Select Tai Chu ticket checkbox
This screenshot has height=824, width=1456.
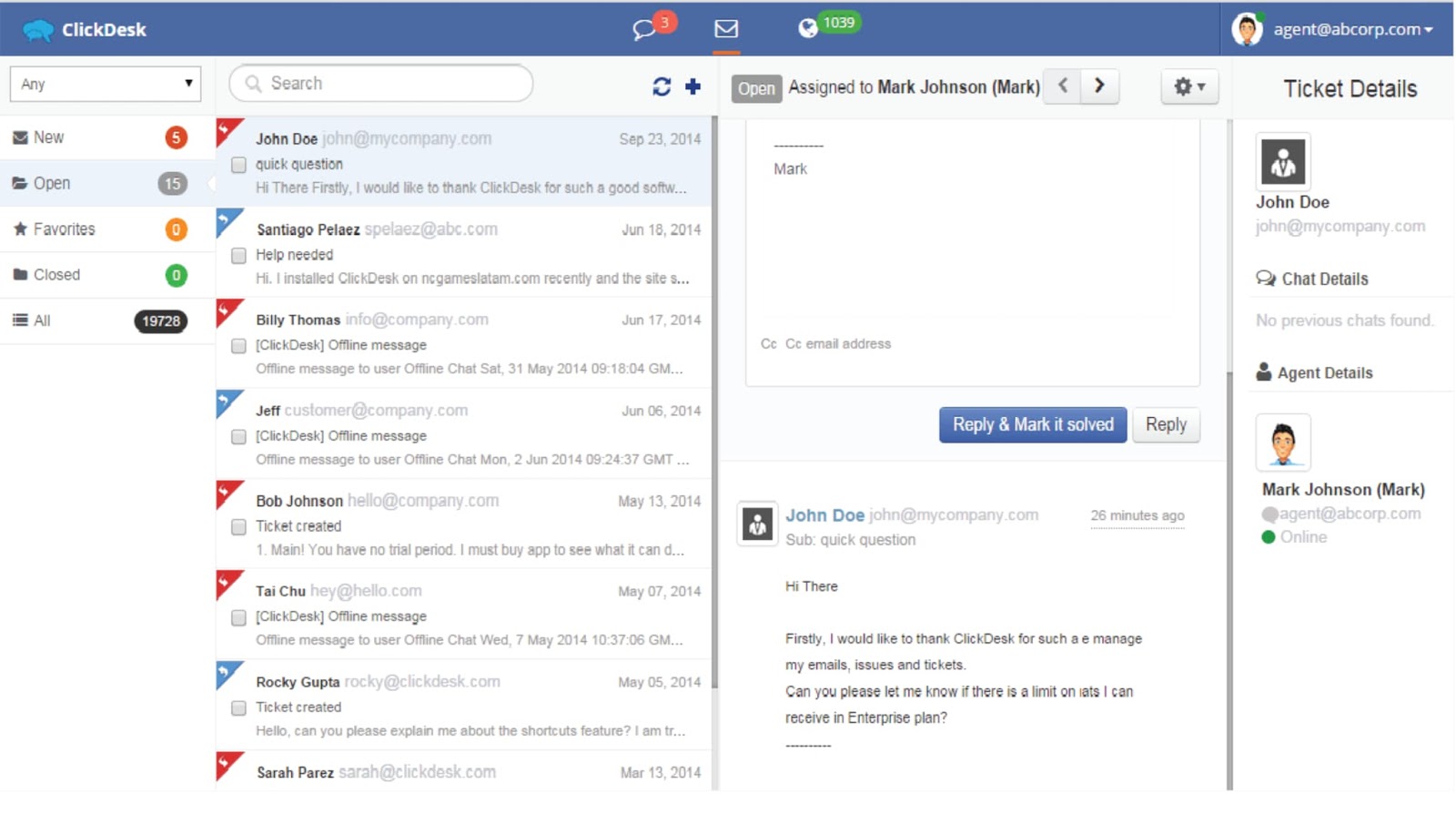(x=238, y=617)
